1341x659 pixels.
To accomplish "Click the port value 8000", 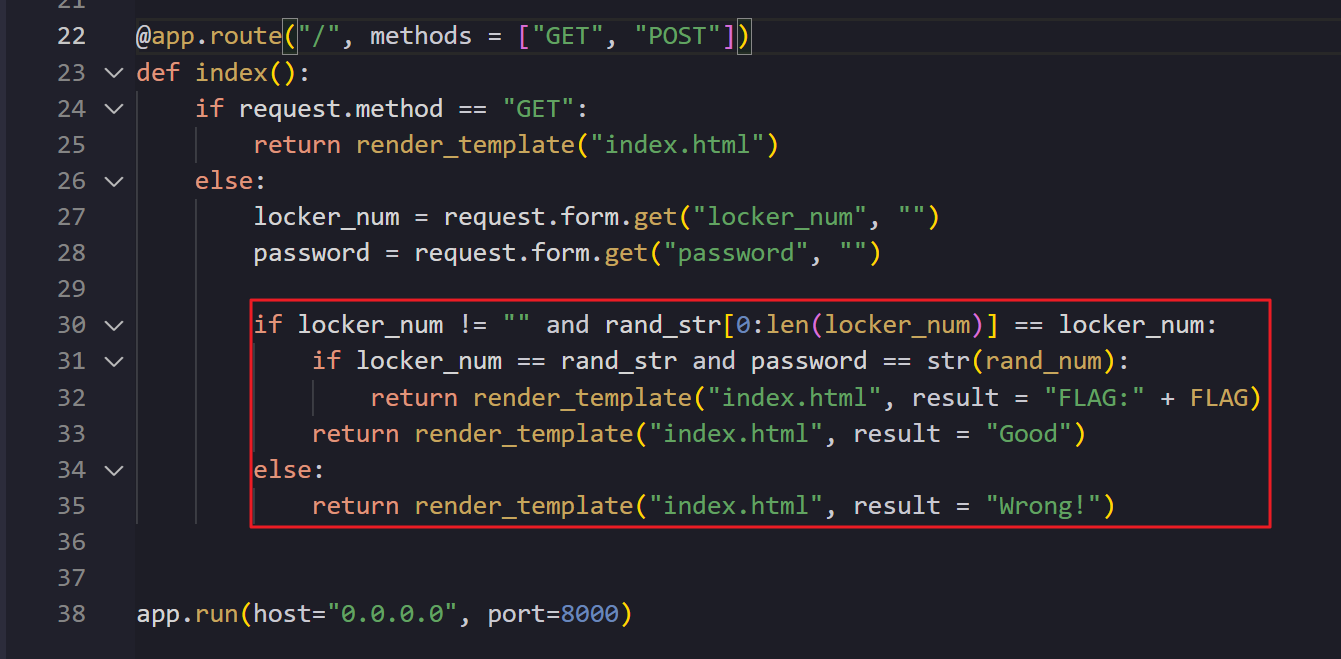I will [589, 614].
